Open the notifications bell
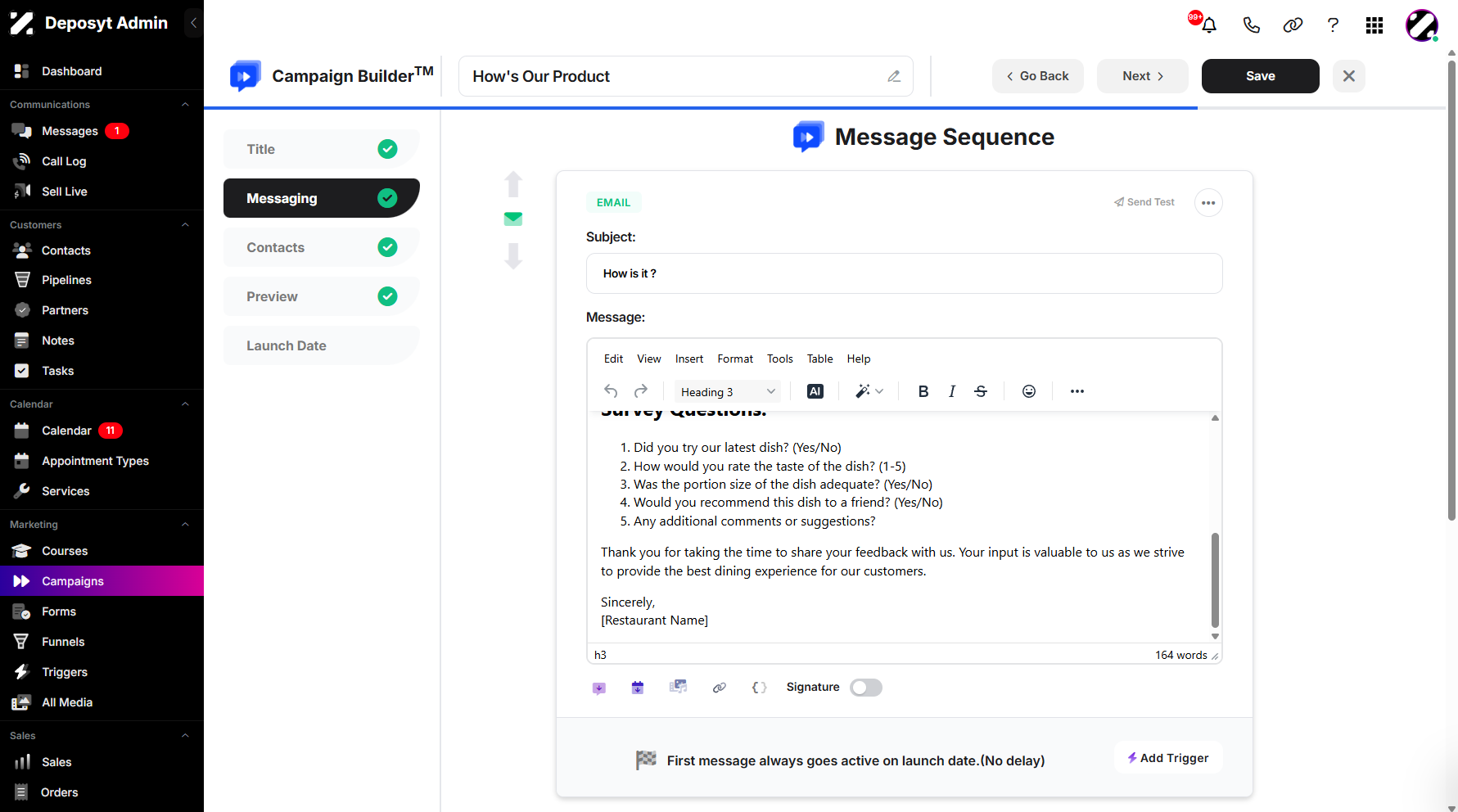 [1208, 25]
